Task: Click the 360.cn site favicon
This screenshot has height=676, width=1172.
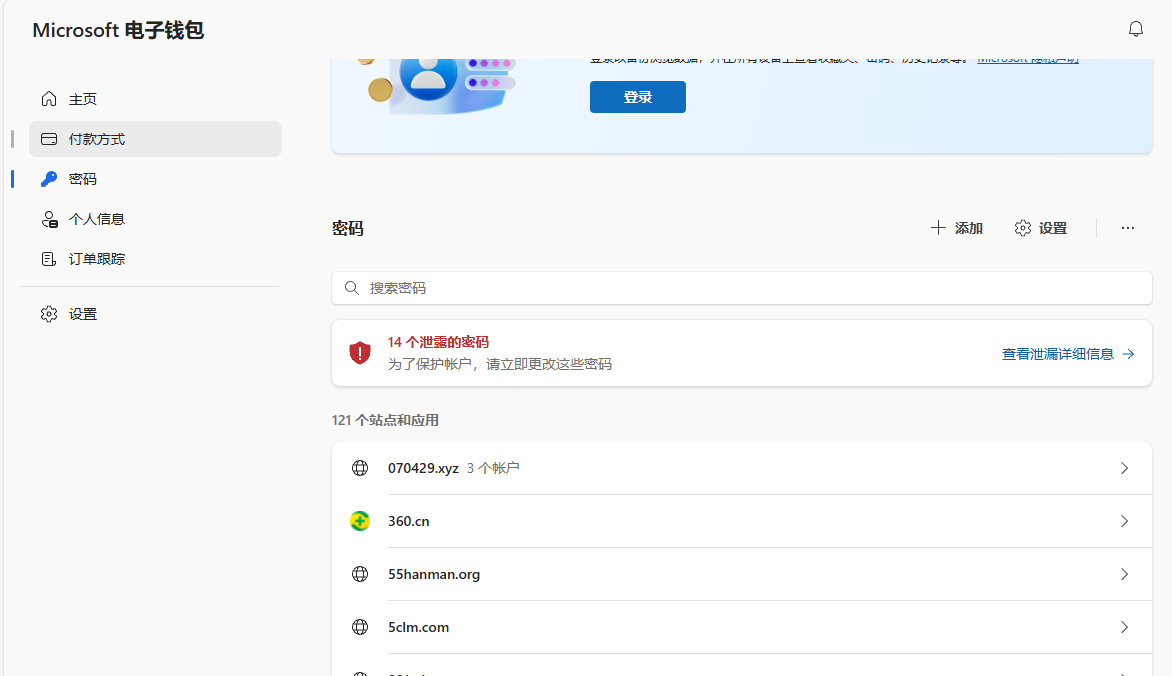Action: (x=360, y=521)
